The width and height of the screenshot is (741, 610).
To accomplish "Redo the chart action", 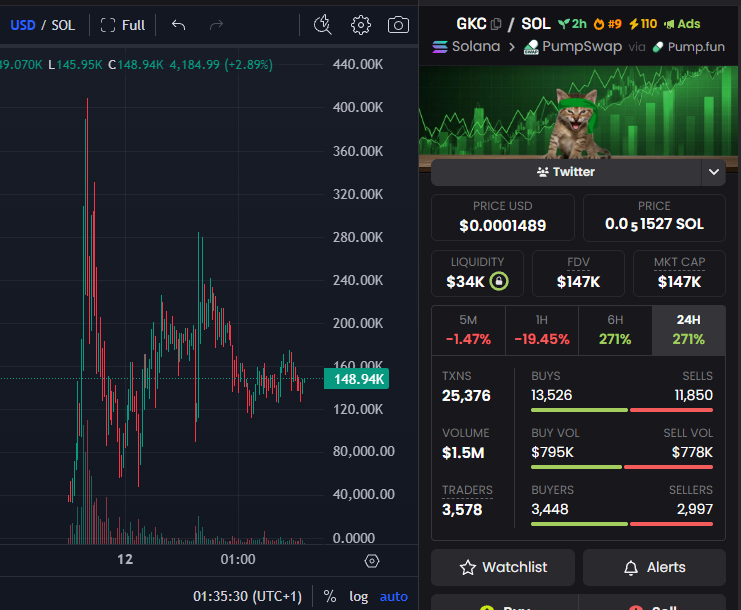I will pos(216,25).
